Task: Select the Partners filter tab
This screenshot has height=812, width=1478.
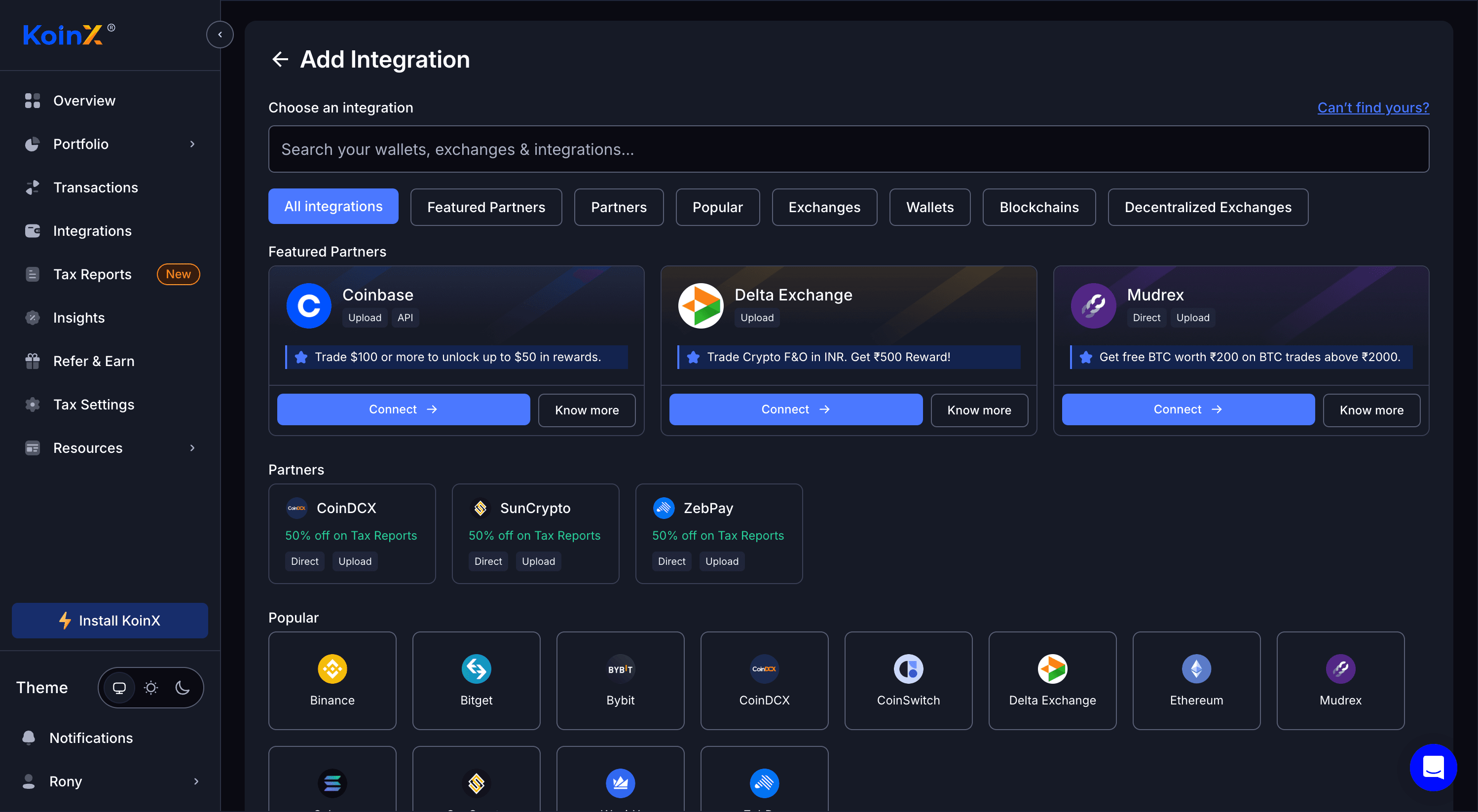Action: coord(619,207)
